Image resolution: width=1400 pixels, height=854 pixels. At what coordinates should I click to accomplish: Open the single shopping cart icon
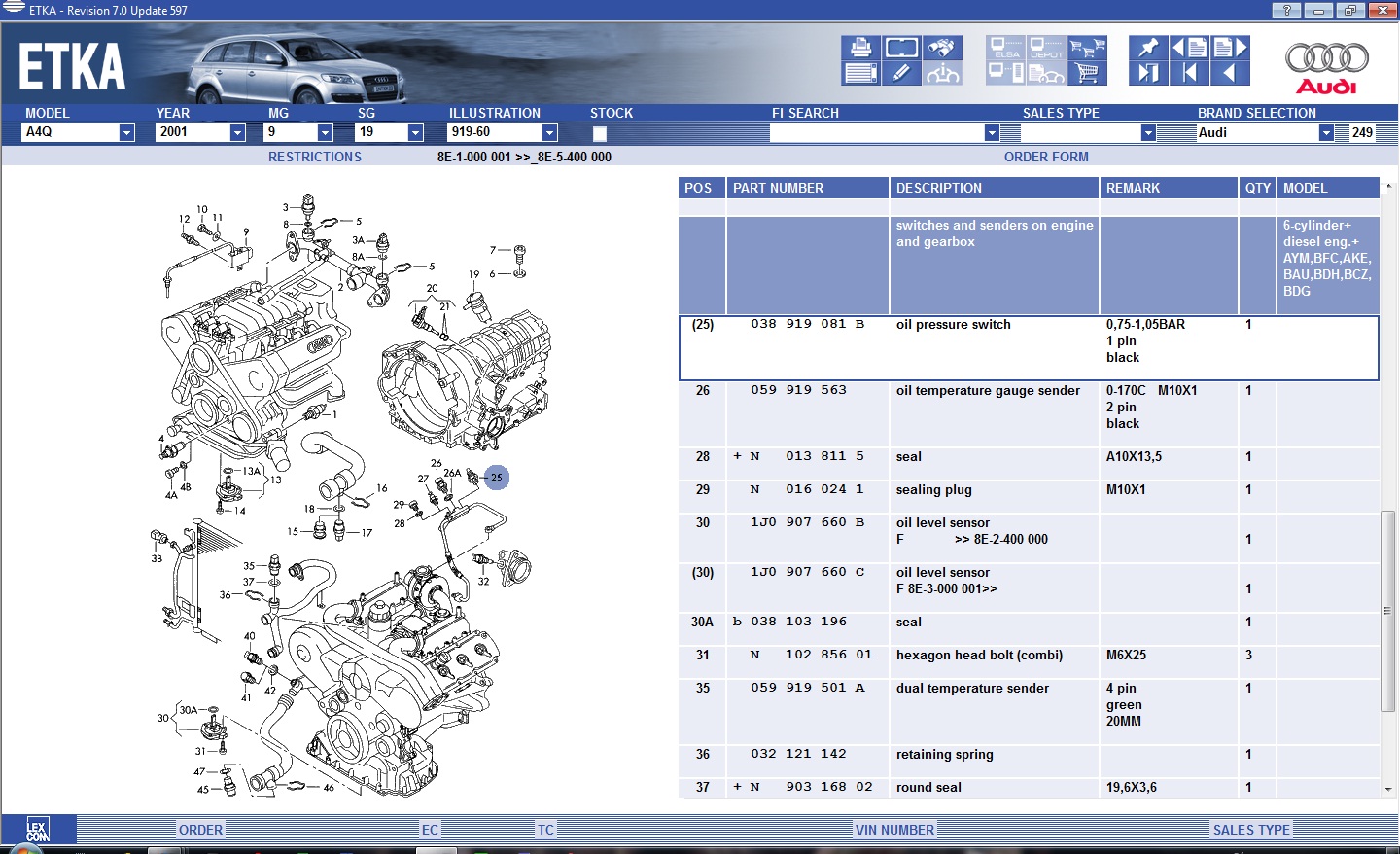(1087, 73)
